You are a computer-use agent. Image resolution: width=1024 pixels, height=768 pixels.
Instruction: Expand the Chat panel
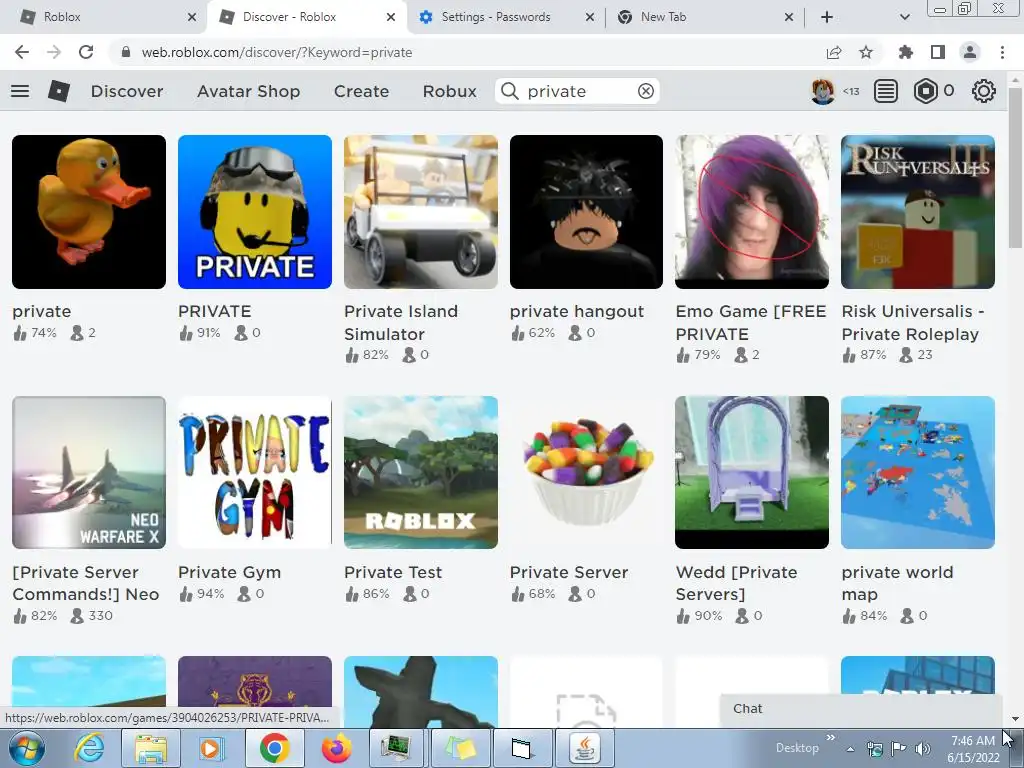[x=861, y=709]
